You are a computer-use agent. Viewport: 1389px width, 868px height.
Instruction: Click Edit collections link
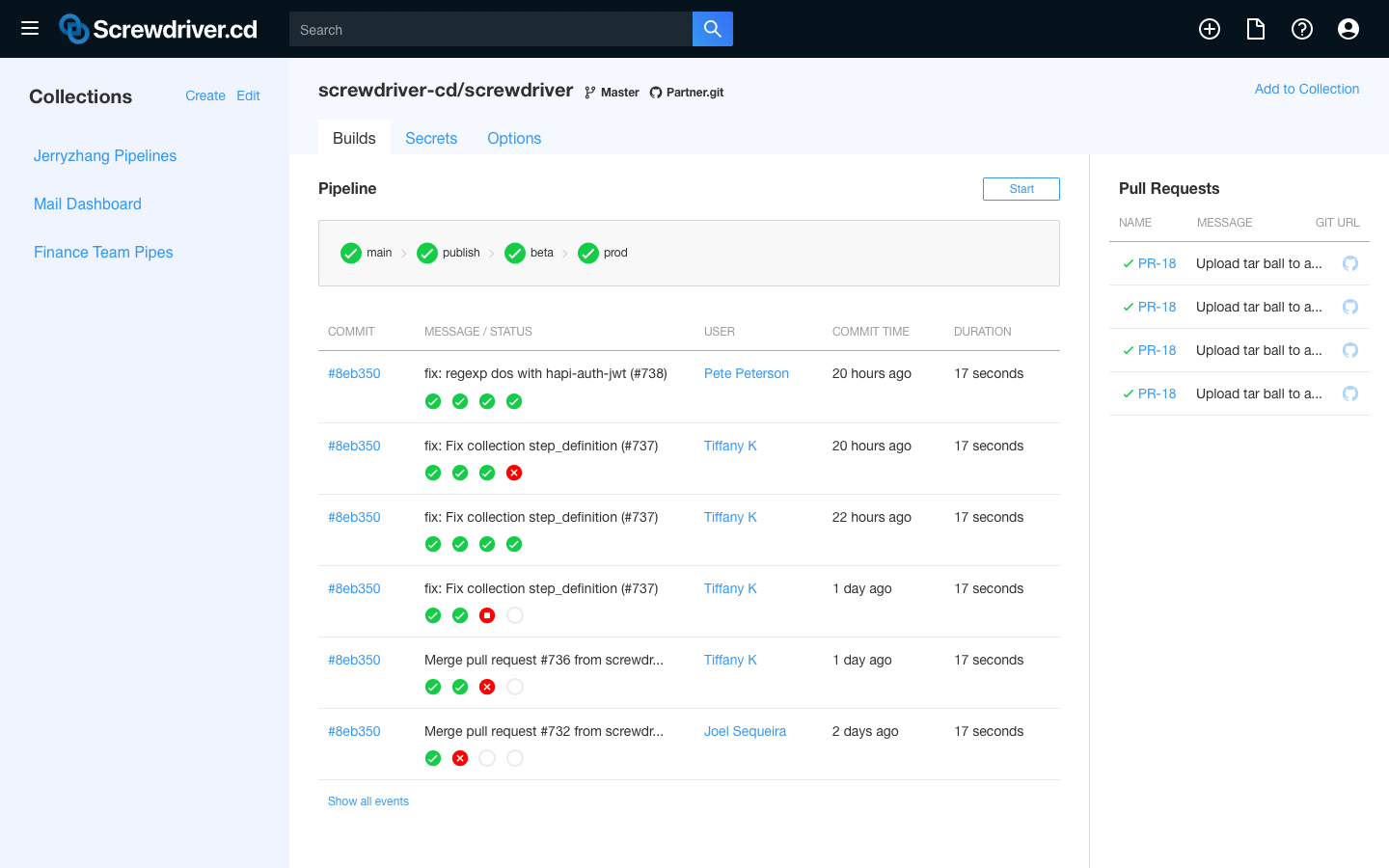pyautogui.click(x=248, y=95)
